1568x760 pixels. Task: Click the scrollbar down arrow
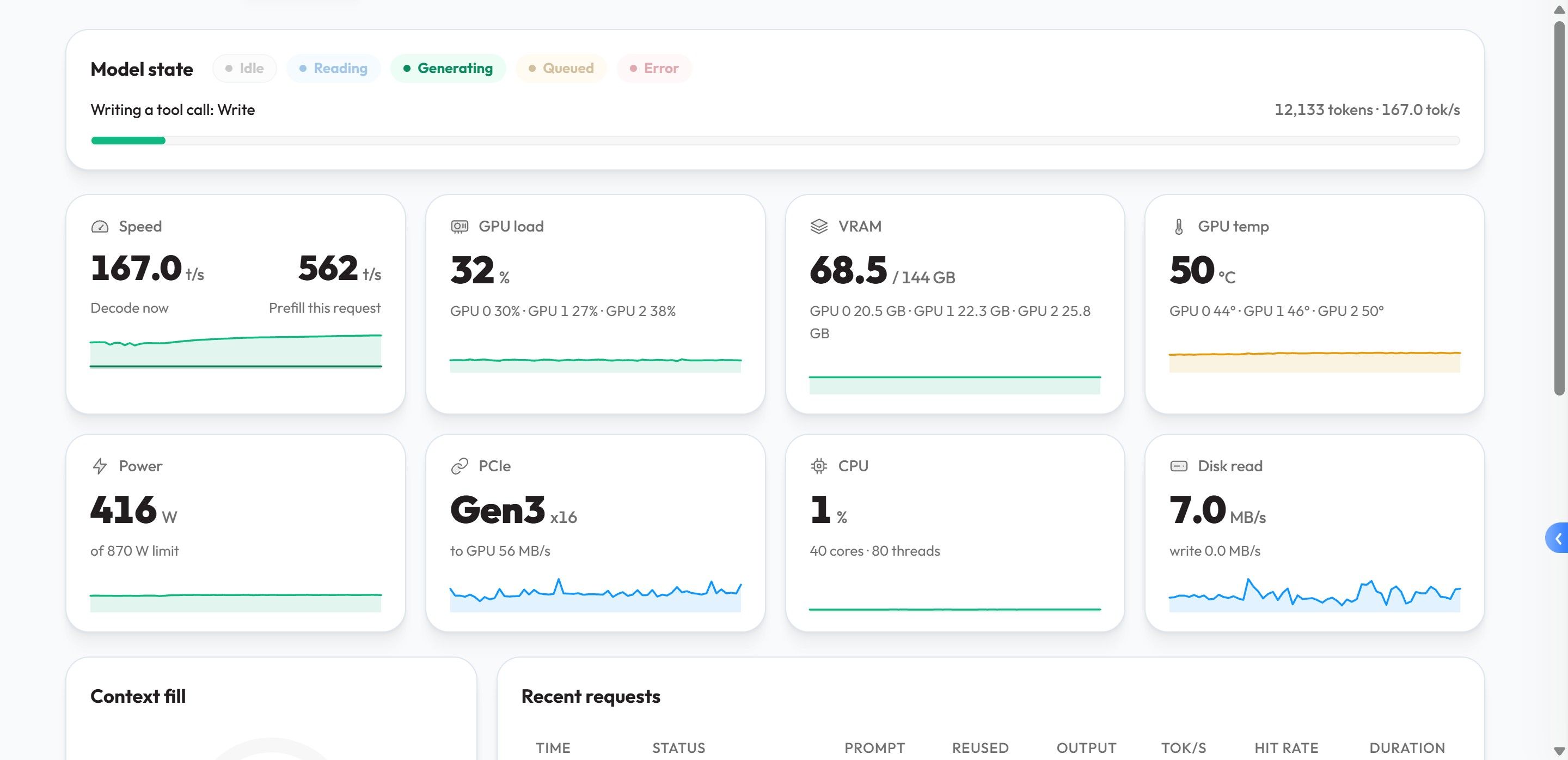[1559, 751]
